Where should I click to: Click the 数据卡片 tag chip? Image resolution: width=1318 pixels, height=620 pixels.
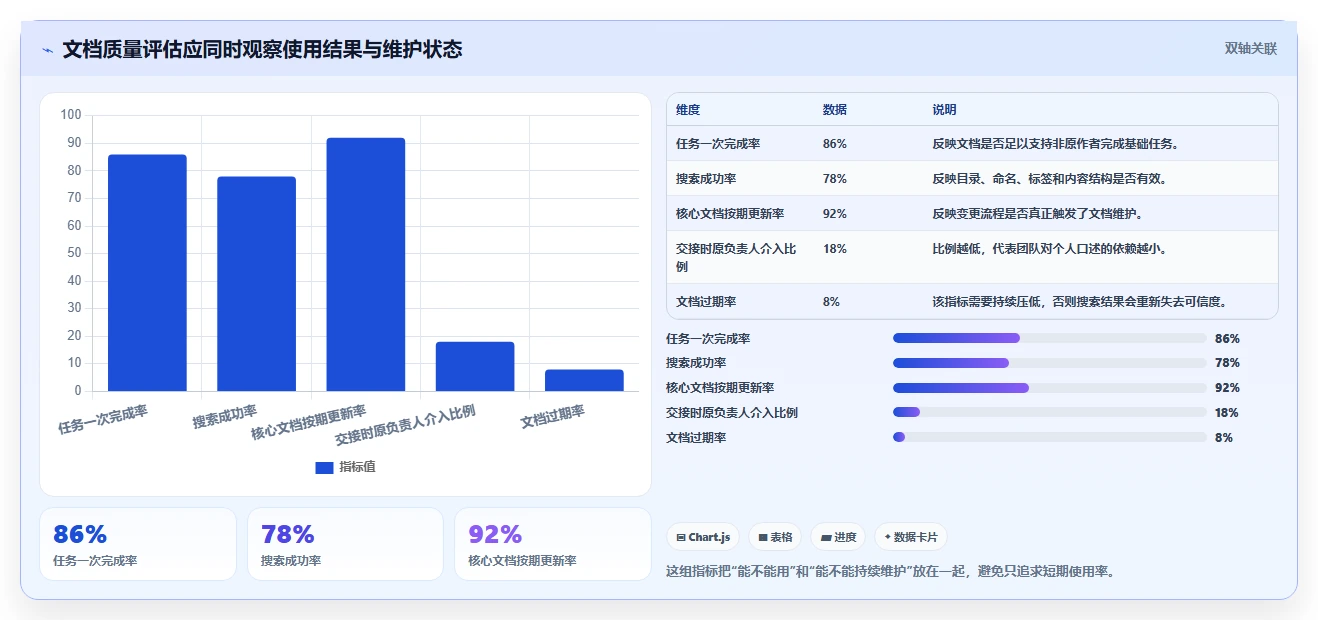(x=911, y=537)
